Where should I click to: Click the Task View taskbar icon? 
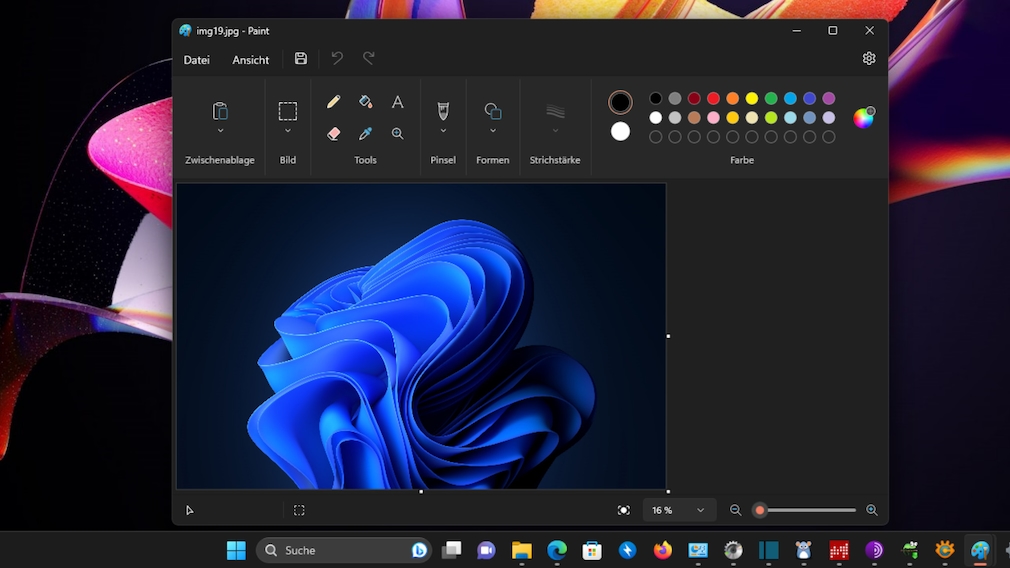pyautogui.click(x=452, y=550)
